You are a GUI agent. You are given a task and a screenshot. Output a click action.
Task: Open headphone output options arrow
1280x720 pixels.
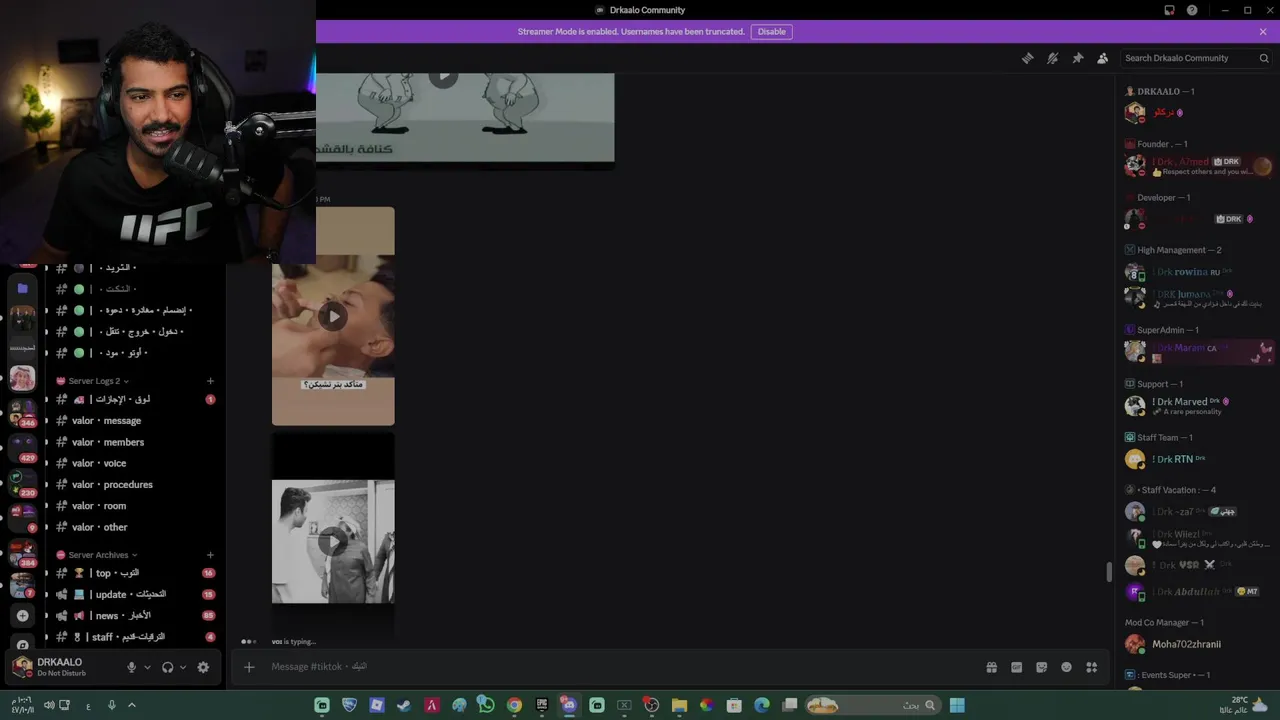point(182,667)
